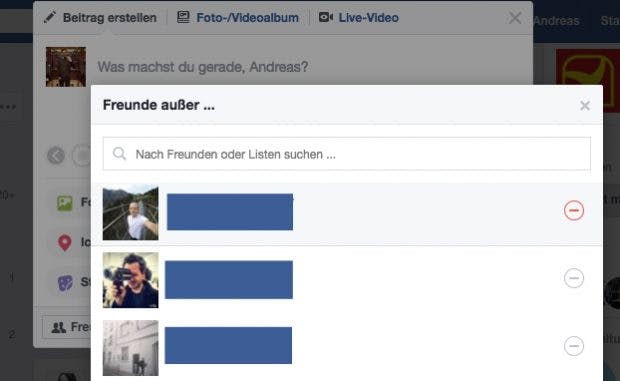Click "Was machst du gerade, Andreas?" text field
Viewport: 620px width, 381px height.
coord(202,67)
